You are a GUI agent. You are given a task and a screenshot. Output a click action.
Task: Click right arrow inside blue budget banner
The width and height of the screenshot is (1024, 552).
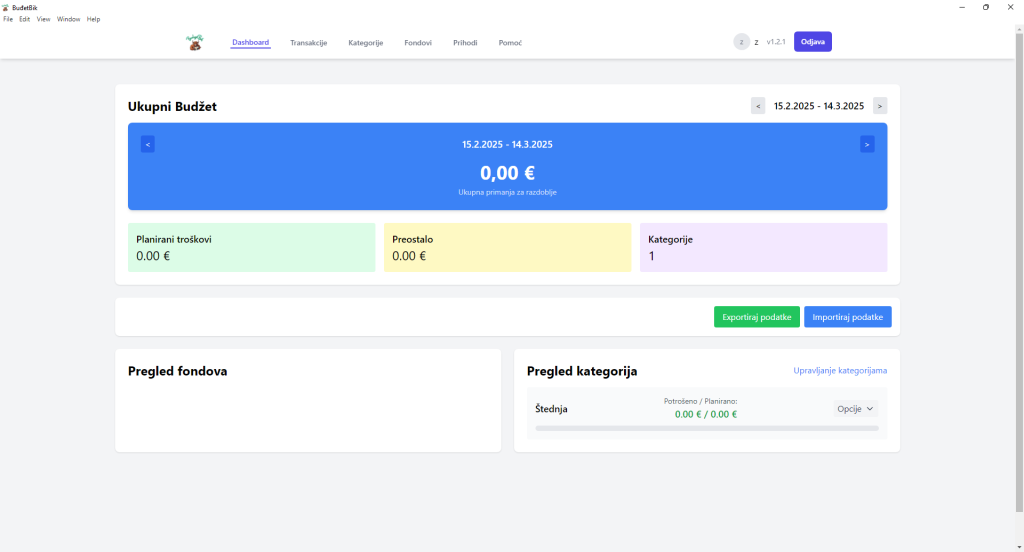point(867,144)
